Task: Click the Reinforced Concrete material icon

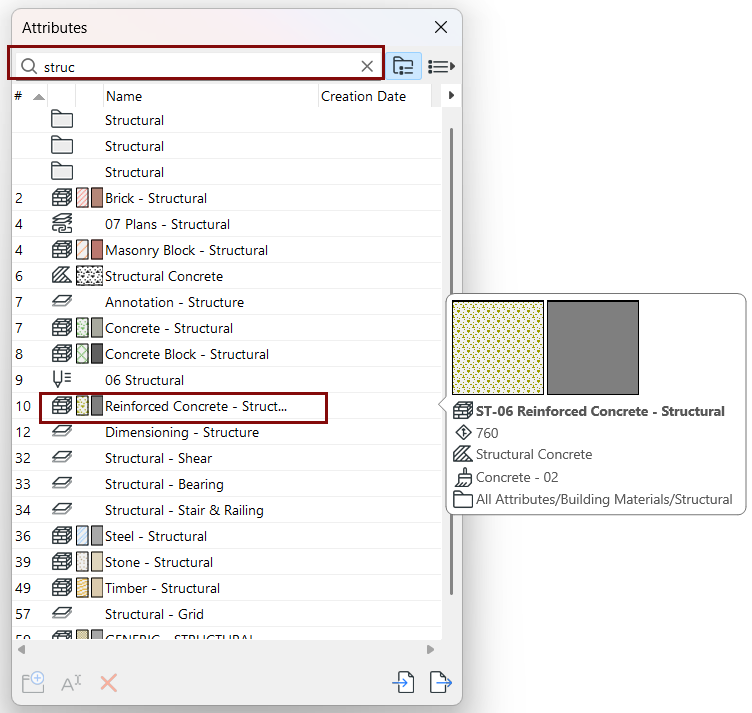Action: pos(62,406)
